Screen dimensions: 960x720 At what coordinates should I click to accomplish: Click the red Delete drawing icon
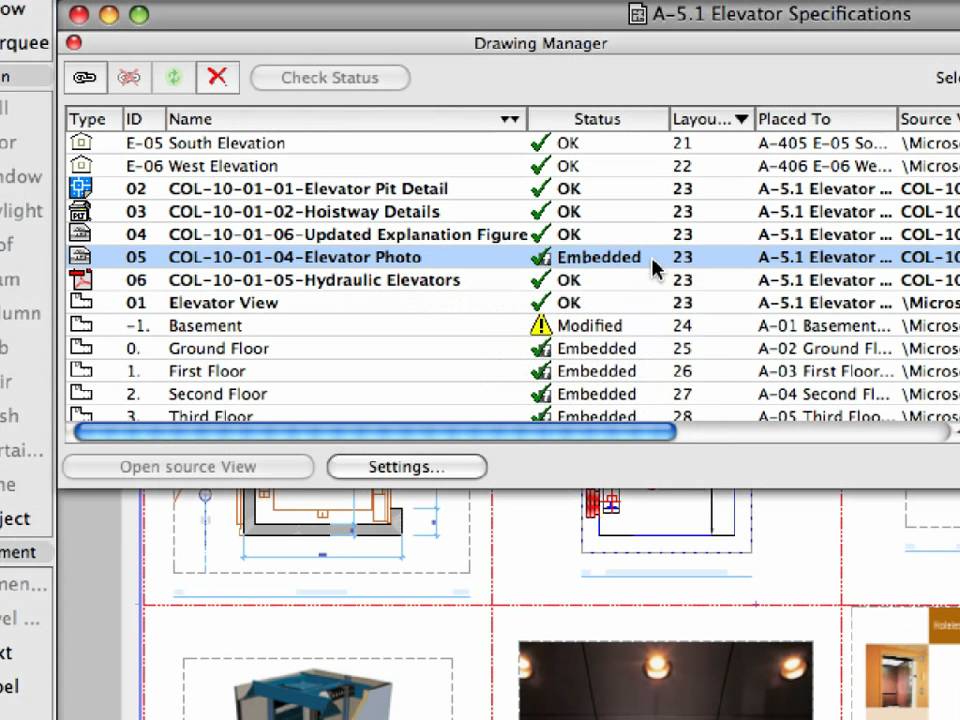217,78
